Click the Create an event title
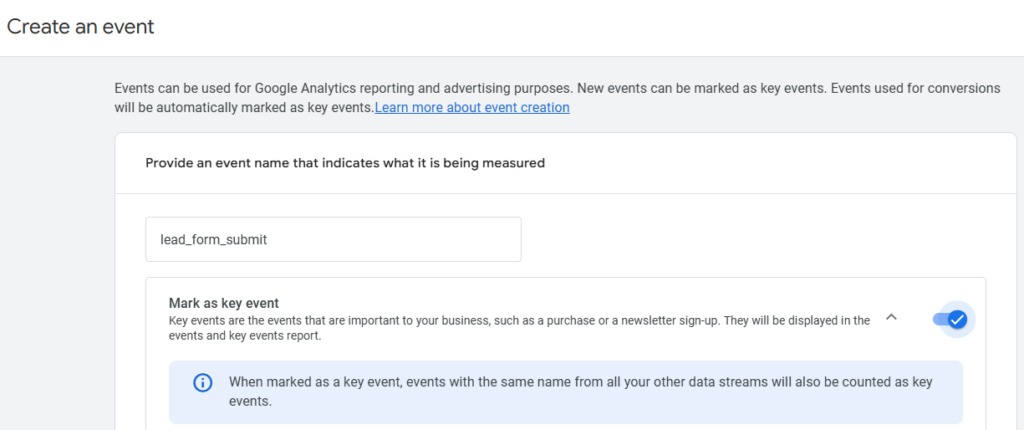 [81, 27]
